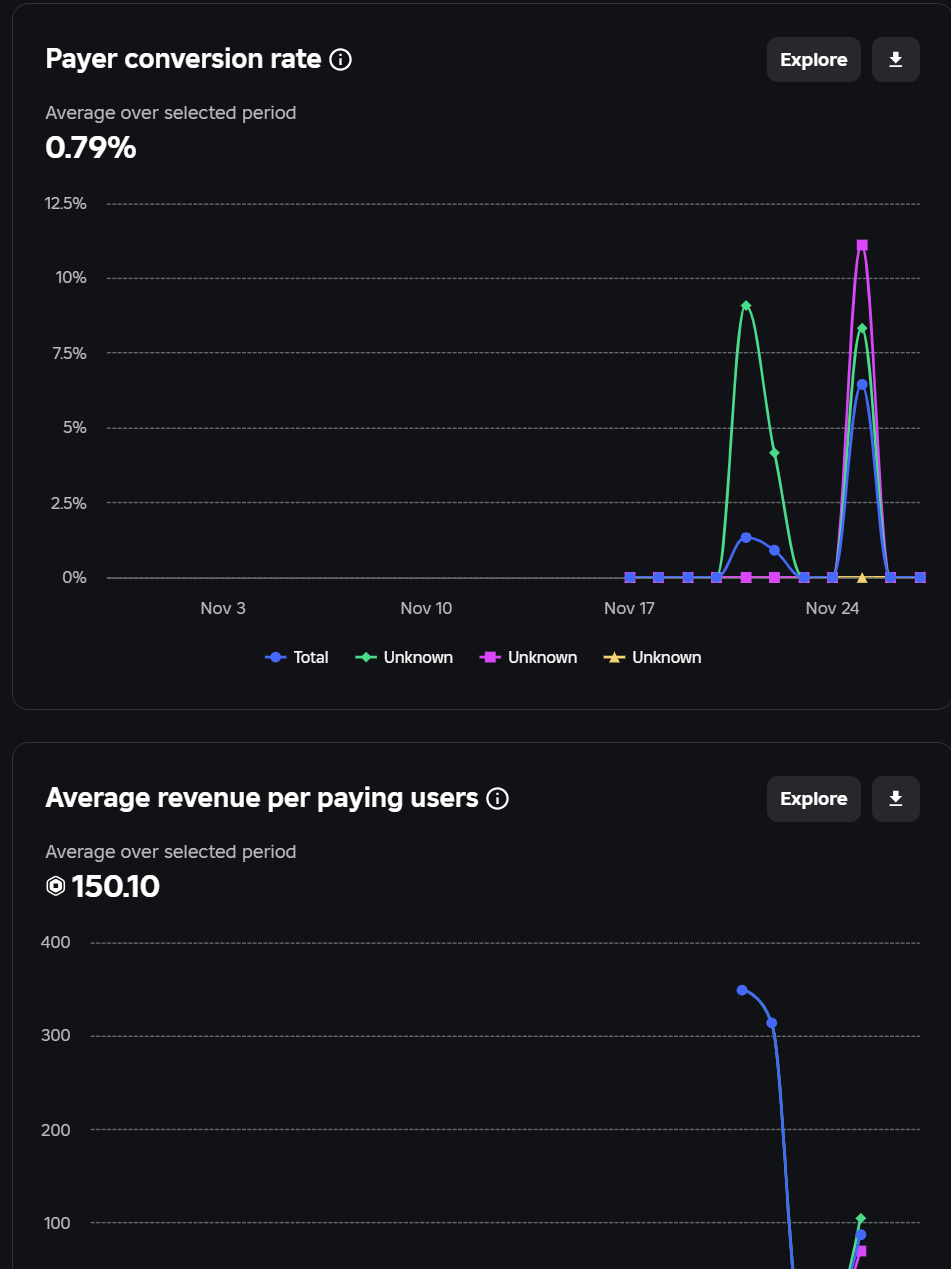Click blue revenue point near 350

click(x=742, y=990)
